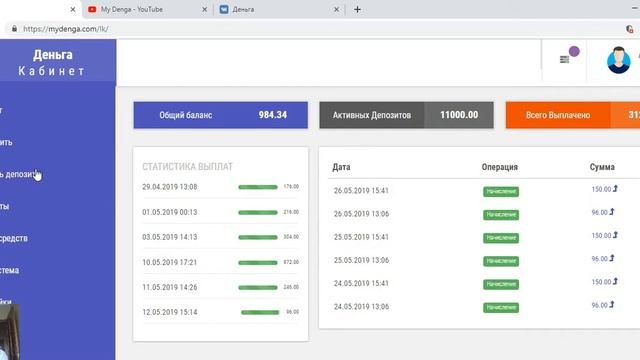Switch to the Деньга browser tab
This screenshot has height=360, width=640.
pos(279,9)
